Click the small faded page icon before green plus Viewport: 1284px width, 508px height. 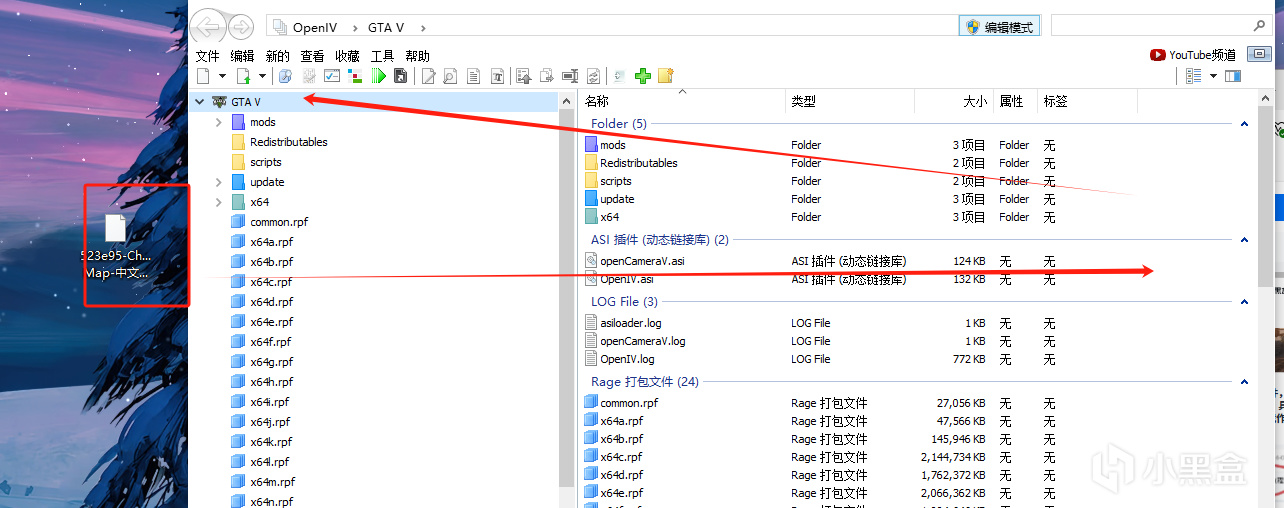tap(618, 76)
